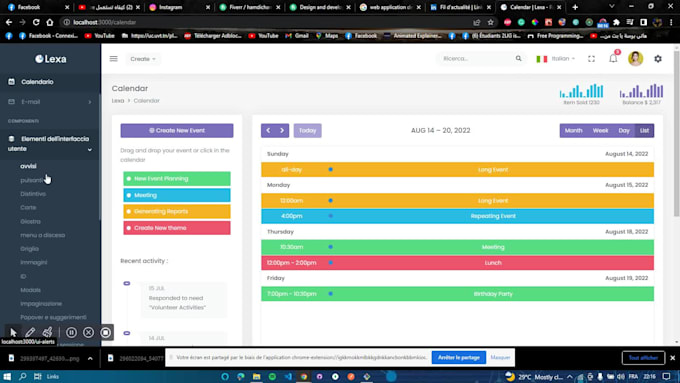Select the blue Meeting draggable event
The width and height of the screenshot is (680, 383).
(177, 195)
